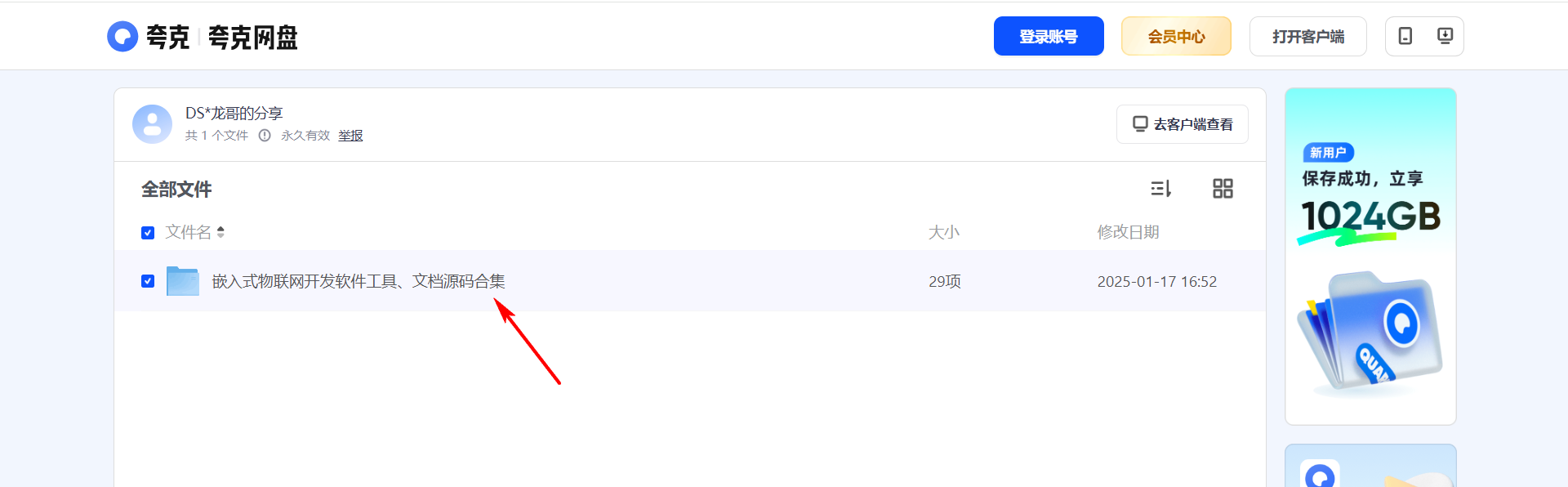The image size is (1568, 487).
Task: Open the 会员中心 member center
Action: pyautogui.click(x=1176, y=37)
